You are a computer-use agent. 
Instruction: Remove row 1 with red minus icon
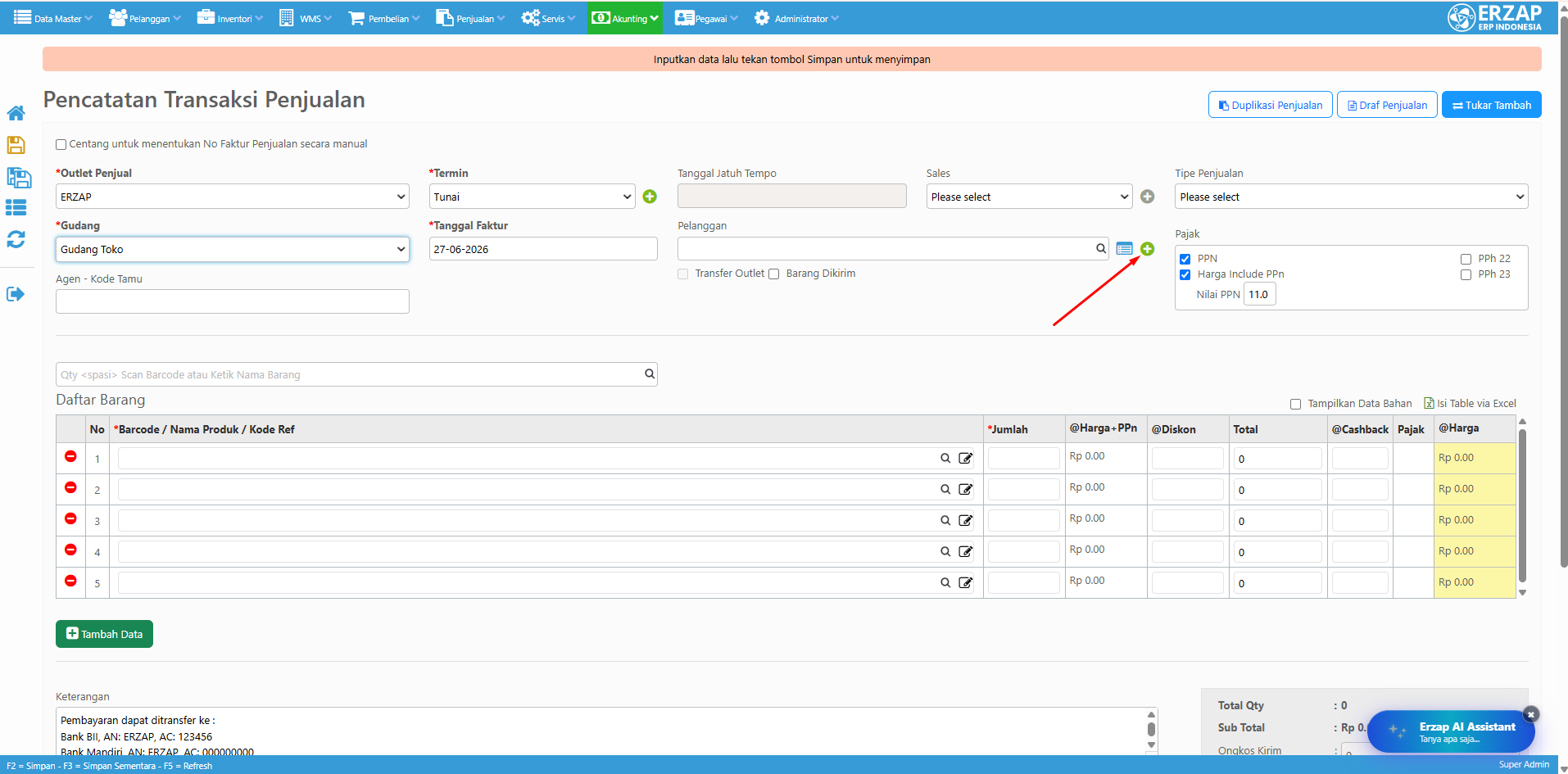[x=70, y=456]
